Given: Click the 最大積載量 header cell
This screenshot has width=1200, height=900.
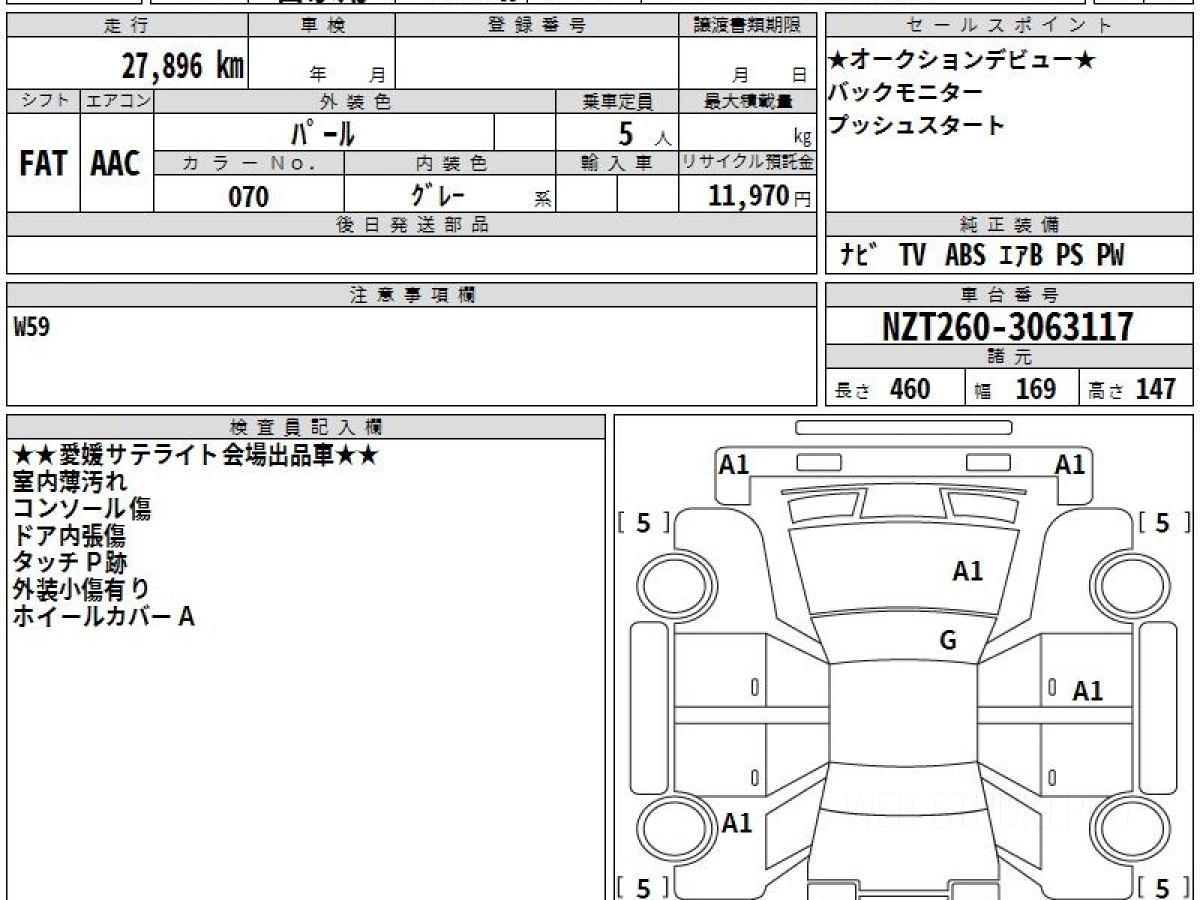Looking at the screenshot, I should (x=748, y=101).
